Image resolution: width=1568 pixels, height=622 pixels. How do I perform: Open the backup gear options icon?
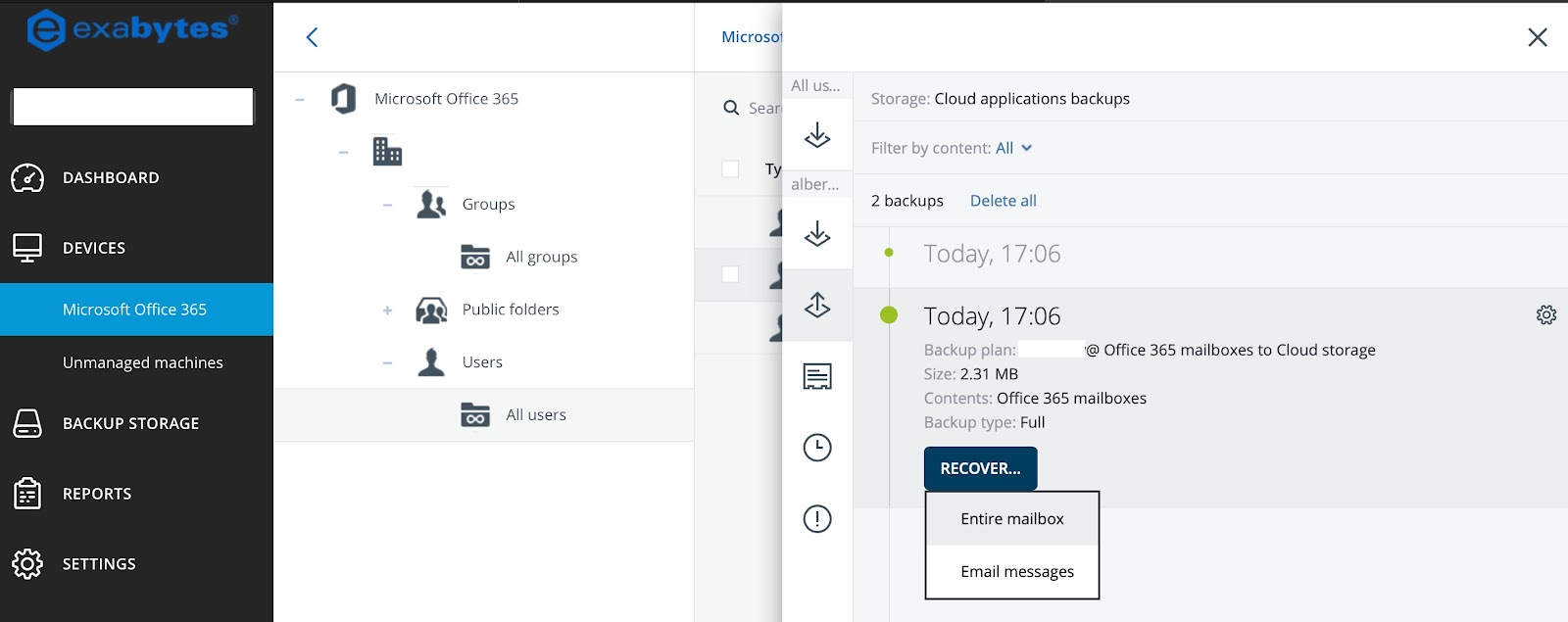[x=1546, y=314]
